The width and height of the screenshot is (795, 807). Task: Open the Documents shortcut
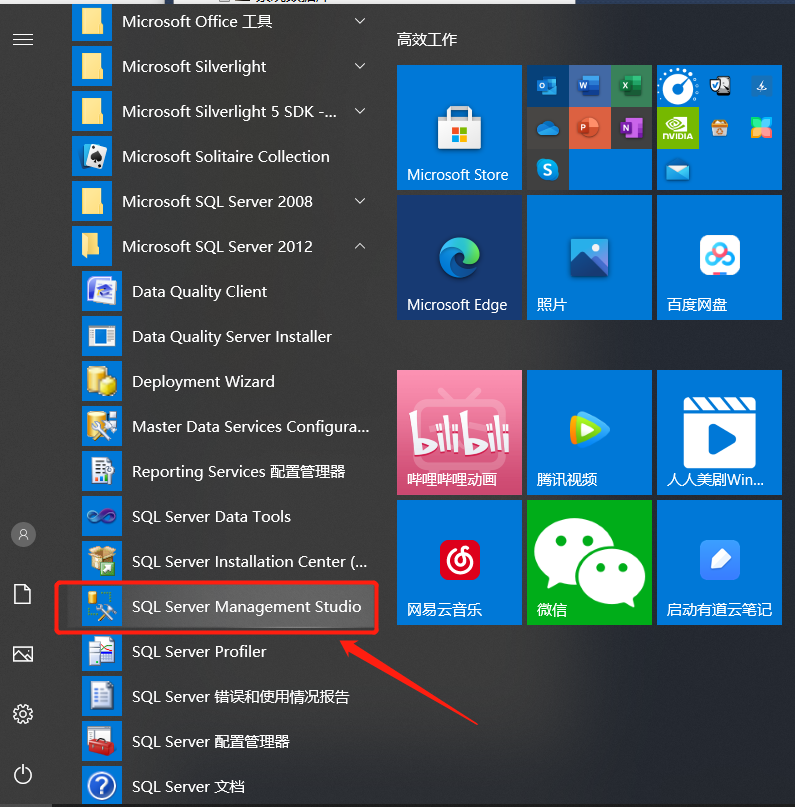[x=23, y=594]
